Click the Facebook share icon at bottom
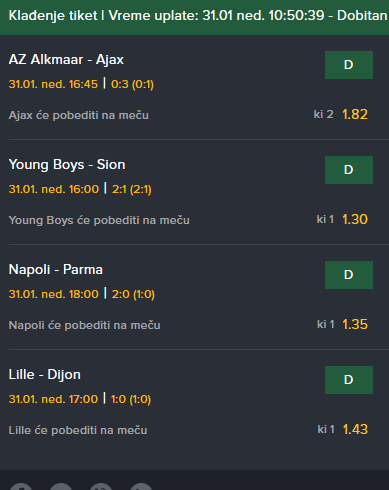 click(21, 486)
